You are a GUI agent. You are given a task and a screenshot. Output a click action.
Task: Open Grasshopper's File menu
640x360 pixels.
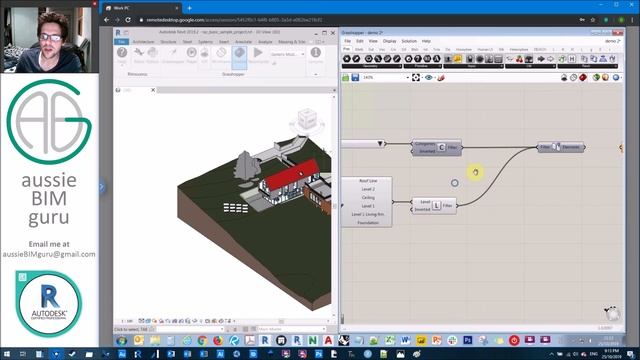click(347, 41)
